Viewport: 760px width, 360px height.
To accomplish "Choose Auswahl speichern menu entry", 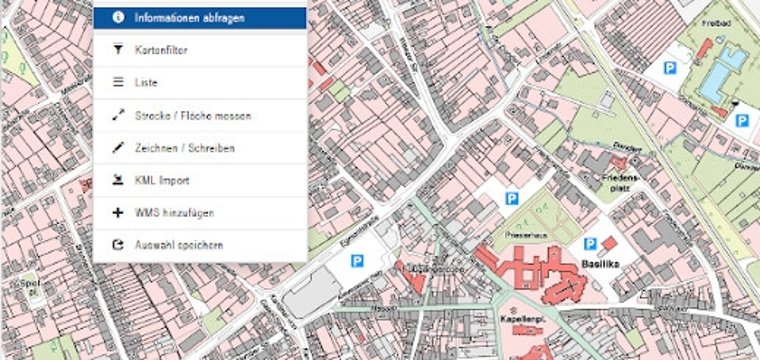I will (x=200, y=245).
